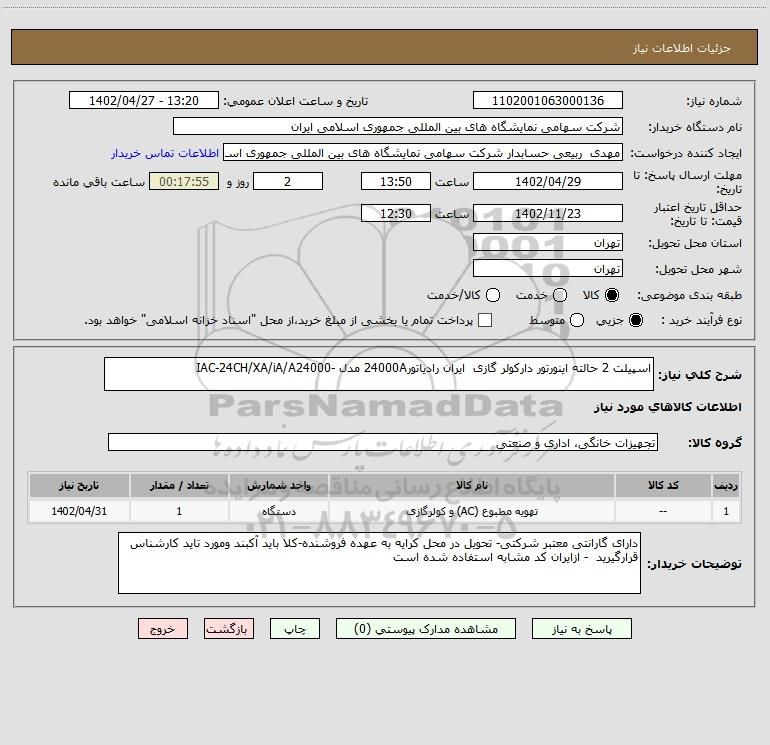Toggle the Islamic treasury payment checkbox

click(x=485, y=320)
